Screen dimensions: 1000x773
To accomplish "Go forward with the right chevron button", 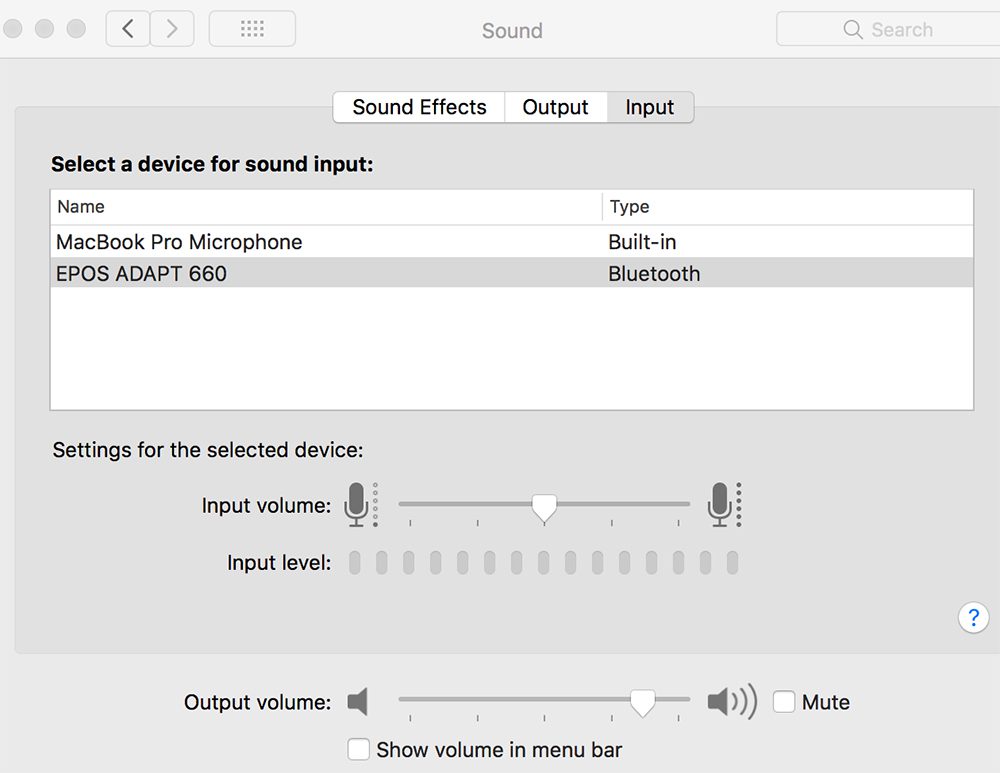I will [172, 29].
